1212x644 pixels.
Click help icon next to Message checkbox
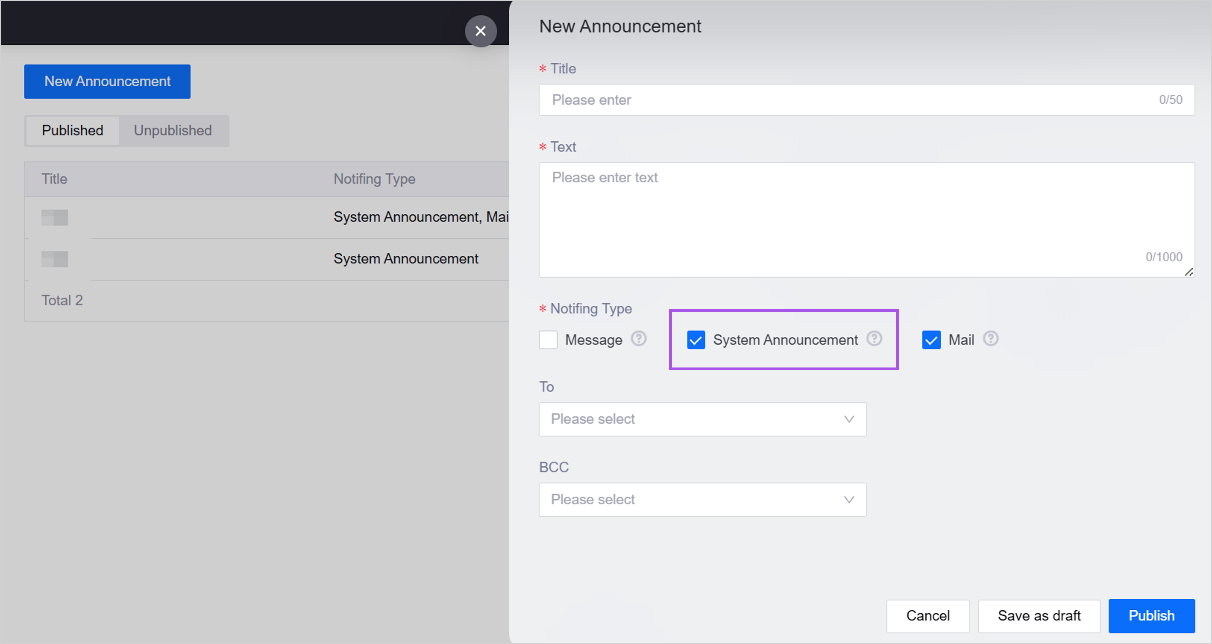[639, 339]
